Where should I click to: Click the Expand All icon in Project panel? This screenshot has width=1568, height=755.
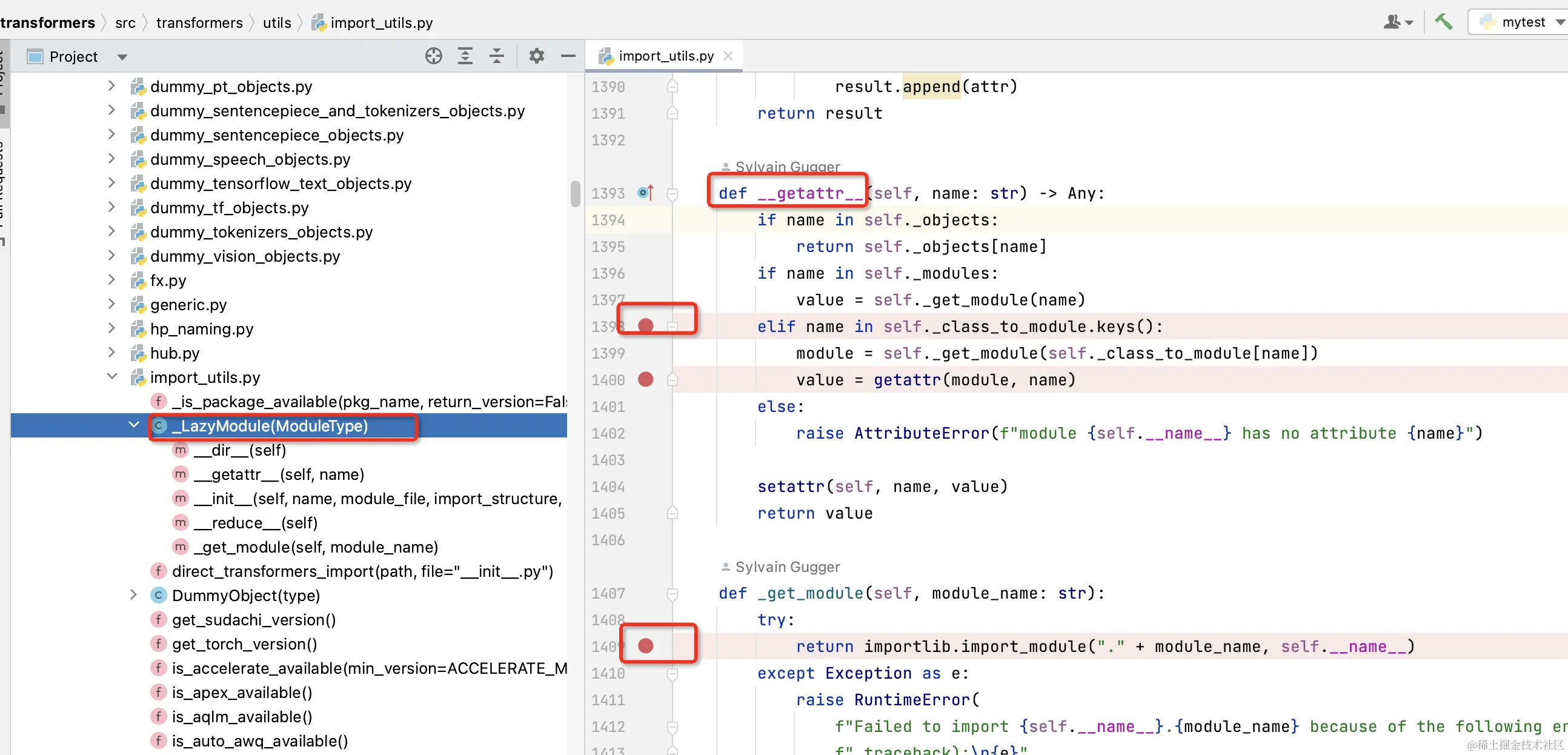pos(465,56)
